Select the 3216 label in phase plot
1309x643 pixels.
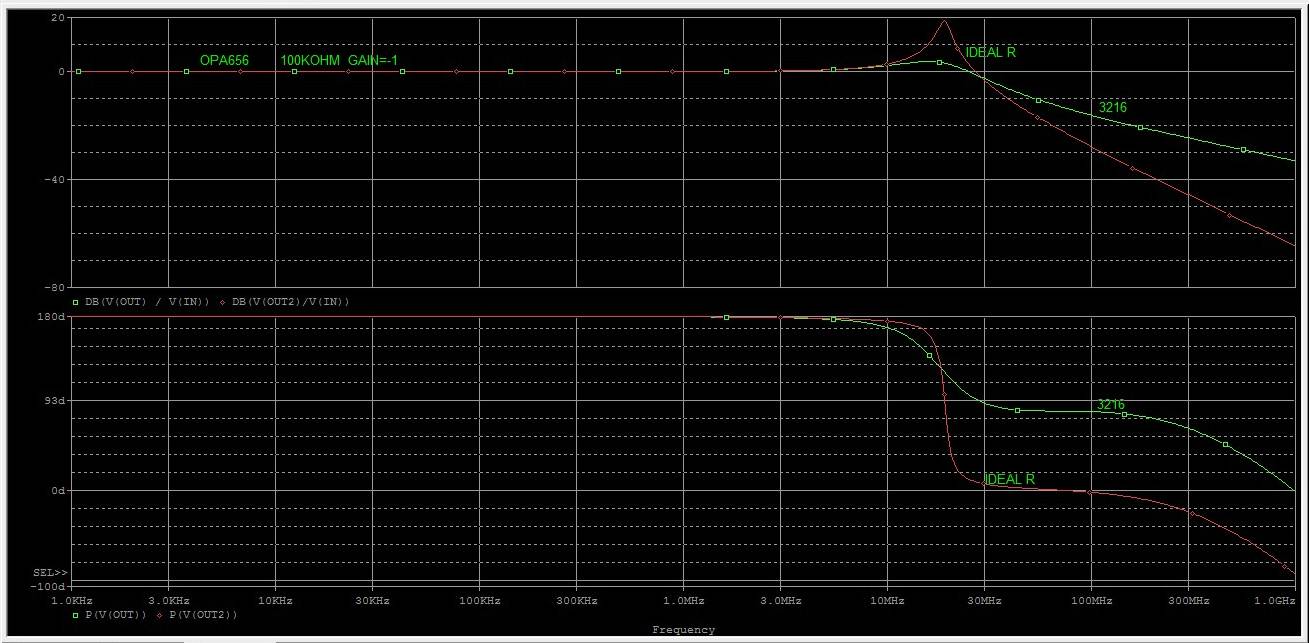1110,405
